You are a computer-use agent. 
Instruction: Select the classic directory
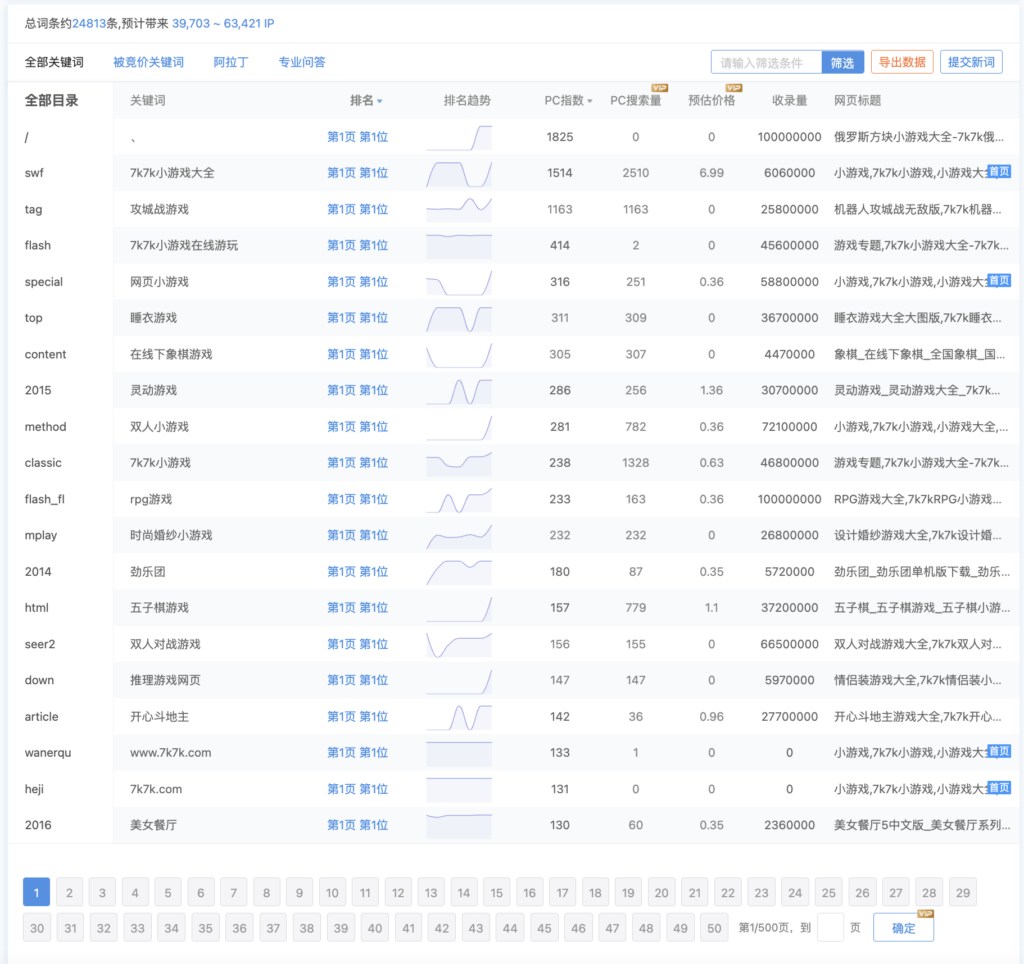point(43,463)
